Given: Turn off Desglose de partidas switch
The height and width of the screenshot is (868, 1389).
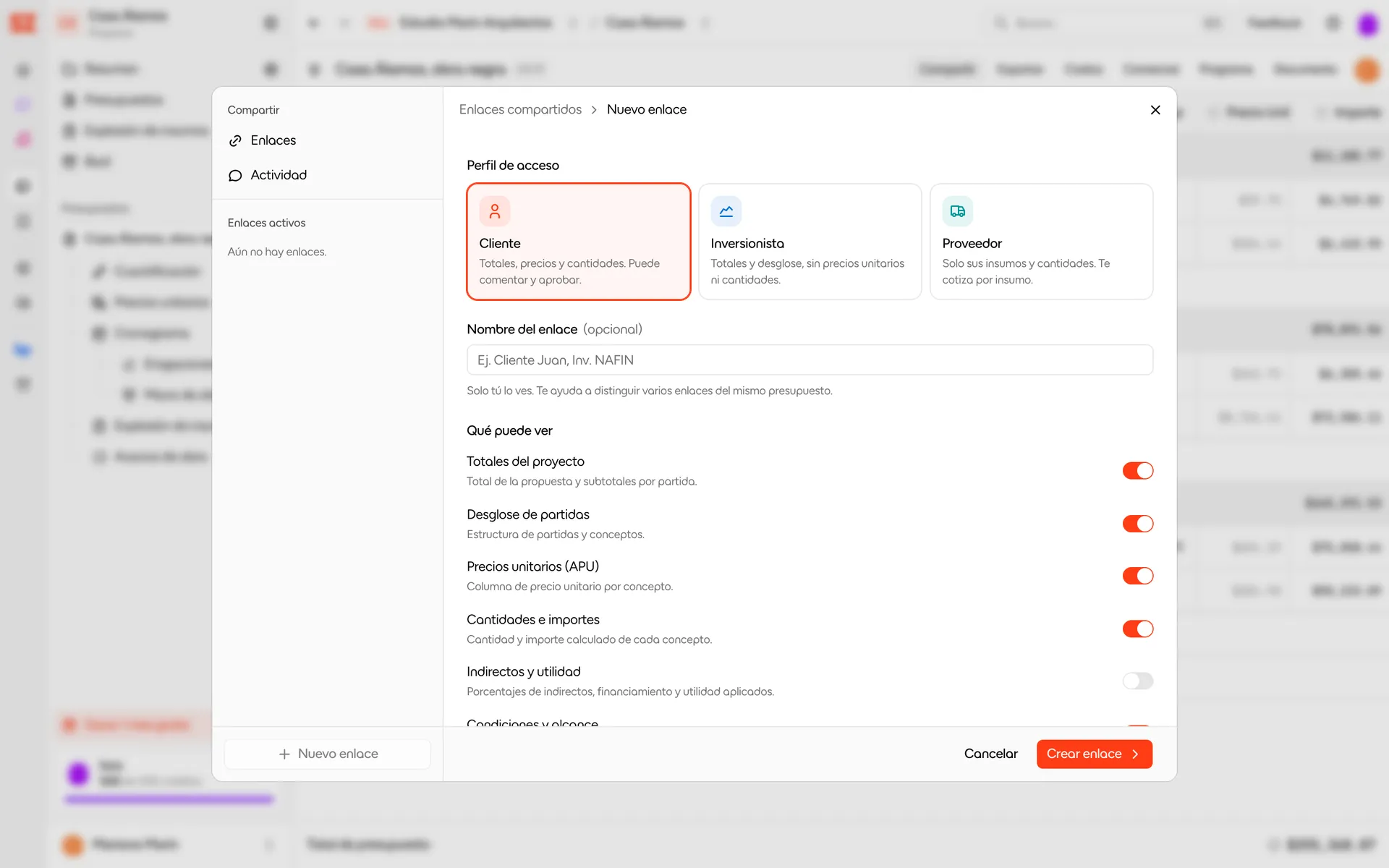Looking at the screenshot, I should [x=1138, y=524].
